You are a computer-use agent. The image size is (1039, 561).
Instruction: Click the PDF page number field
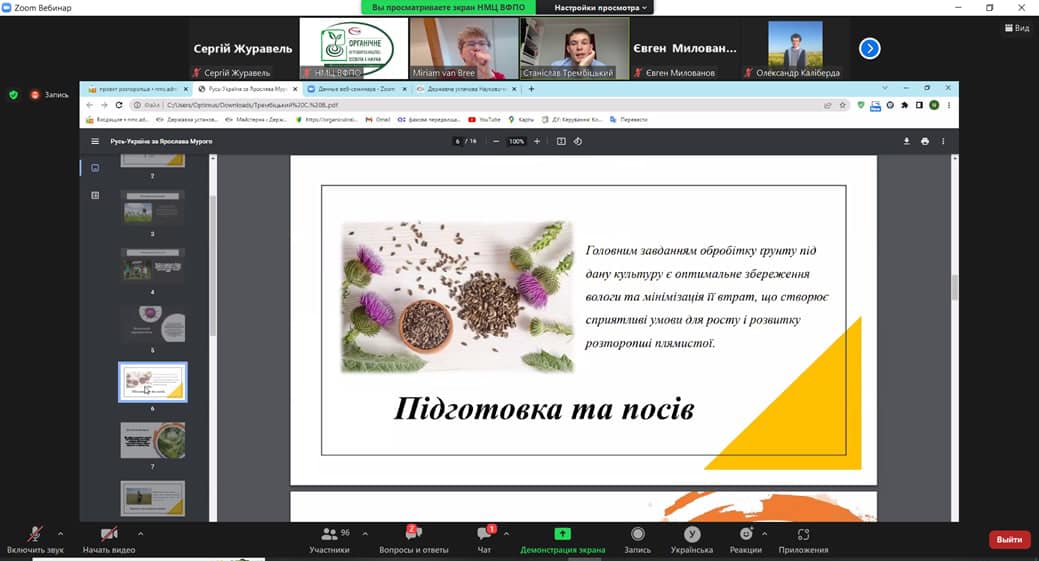[457, 141]
